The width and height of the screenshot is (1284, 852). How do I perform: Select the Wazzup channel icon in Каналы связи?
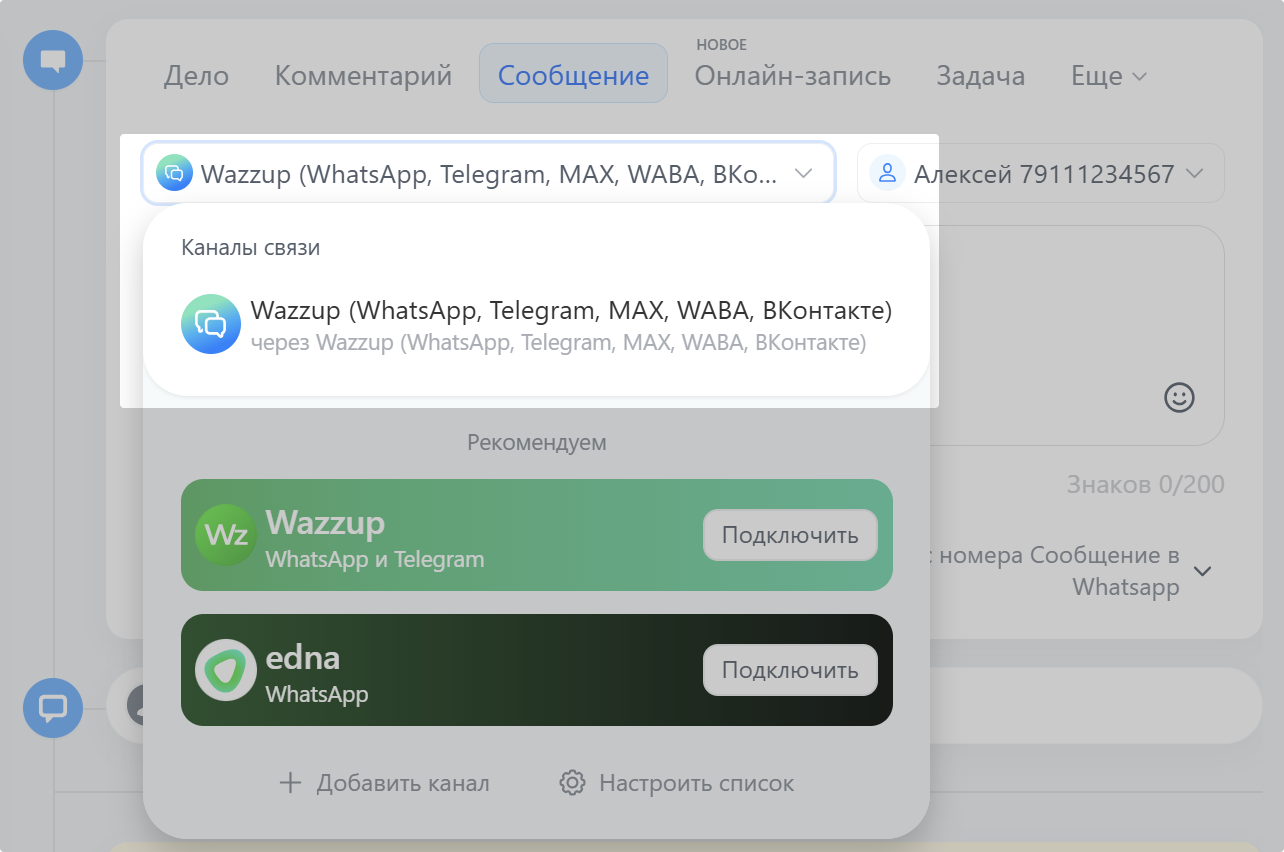pos(211,324)
